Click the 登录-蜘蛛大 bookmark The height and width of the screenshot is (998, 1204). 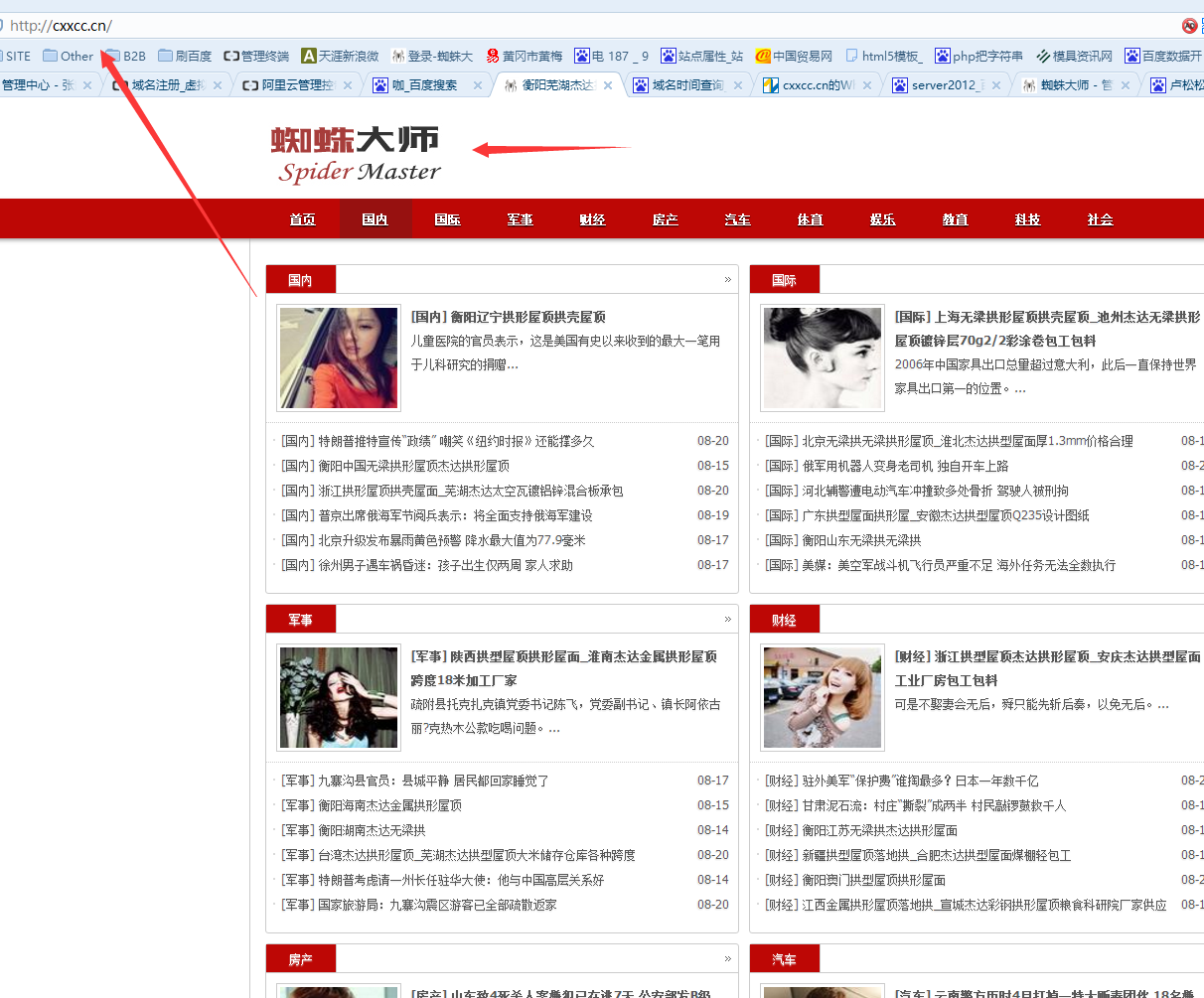point(432,57)
